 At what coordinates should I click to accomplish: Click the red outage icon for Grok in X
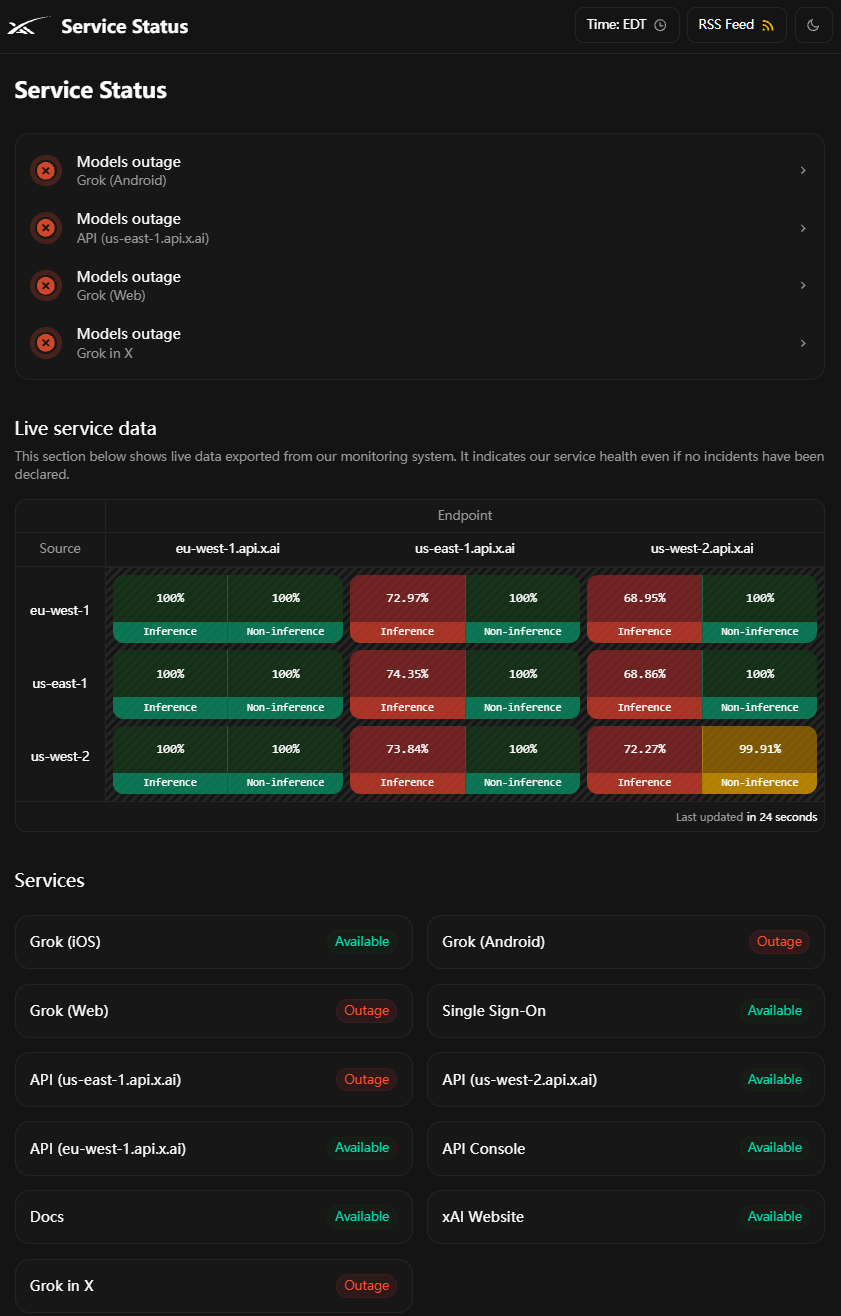point(45,343)
